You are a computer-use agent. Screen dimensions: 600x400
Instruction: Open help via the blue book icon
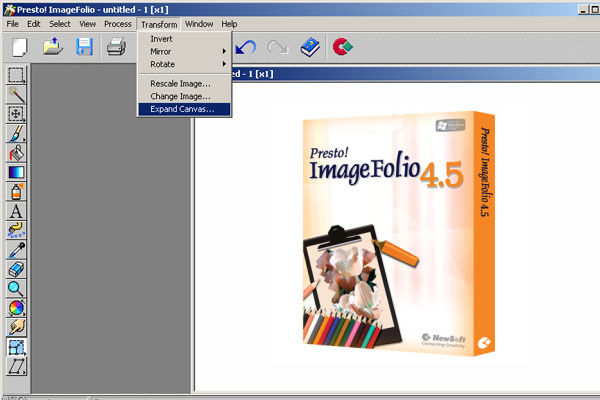coord(310,47)
